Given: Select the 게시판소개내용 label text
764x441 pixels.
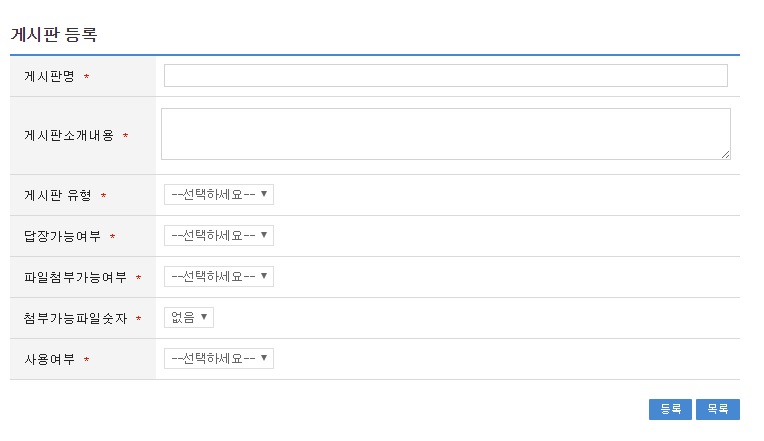Looking at the screenshot, I should (x=69, y=135).
